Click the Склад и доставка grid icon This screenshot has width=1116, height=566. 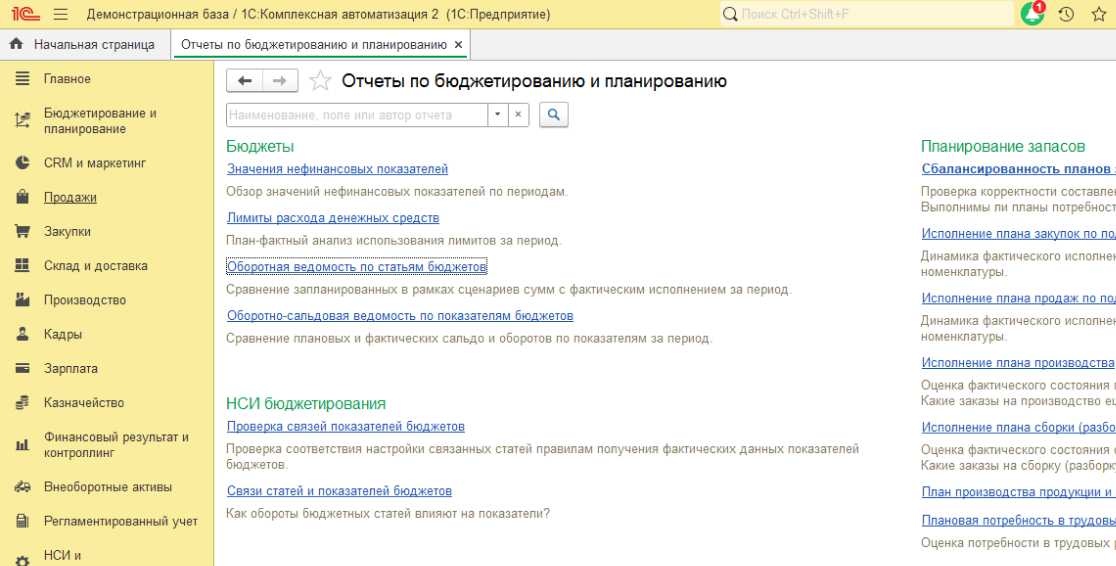(23, 266)
